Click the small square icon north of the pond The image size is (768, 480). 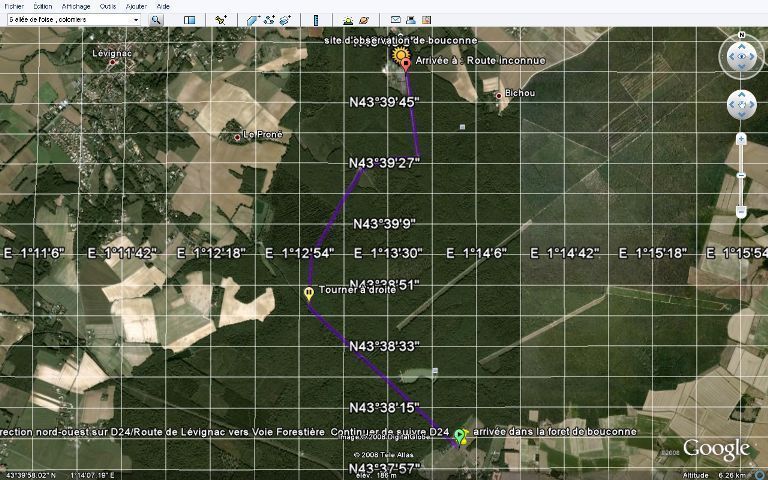(x=435, y=371)
